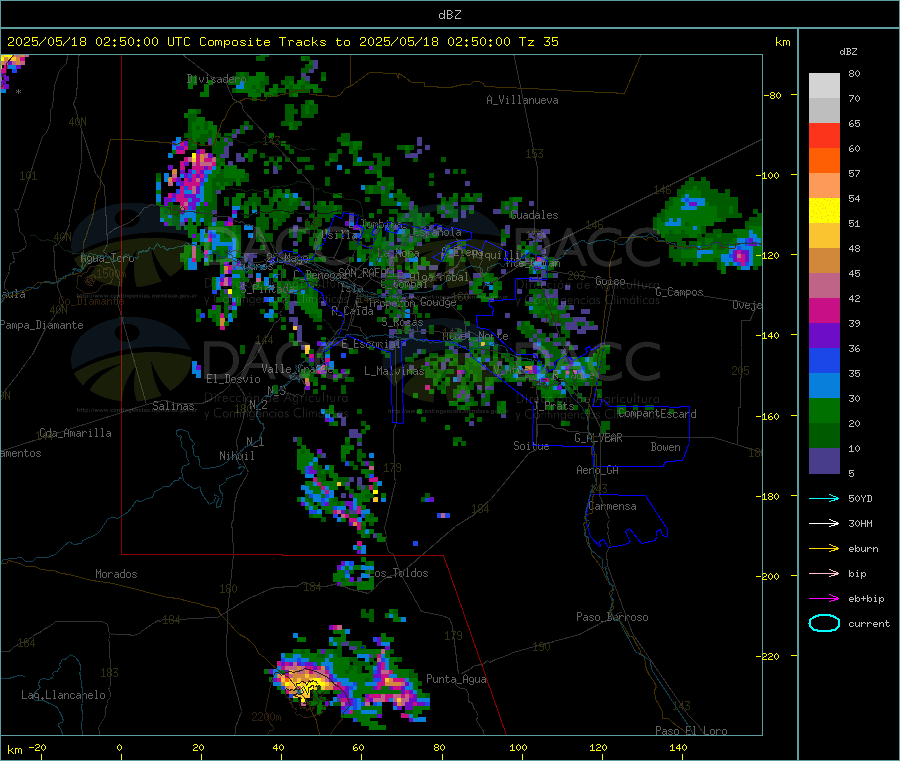The width and height of the screenshot is (900, 761).
Task: Click the Punta_Agua map label
Action: tap(456, 679)
